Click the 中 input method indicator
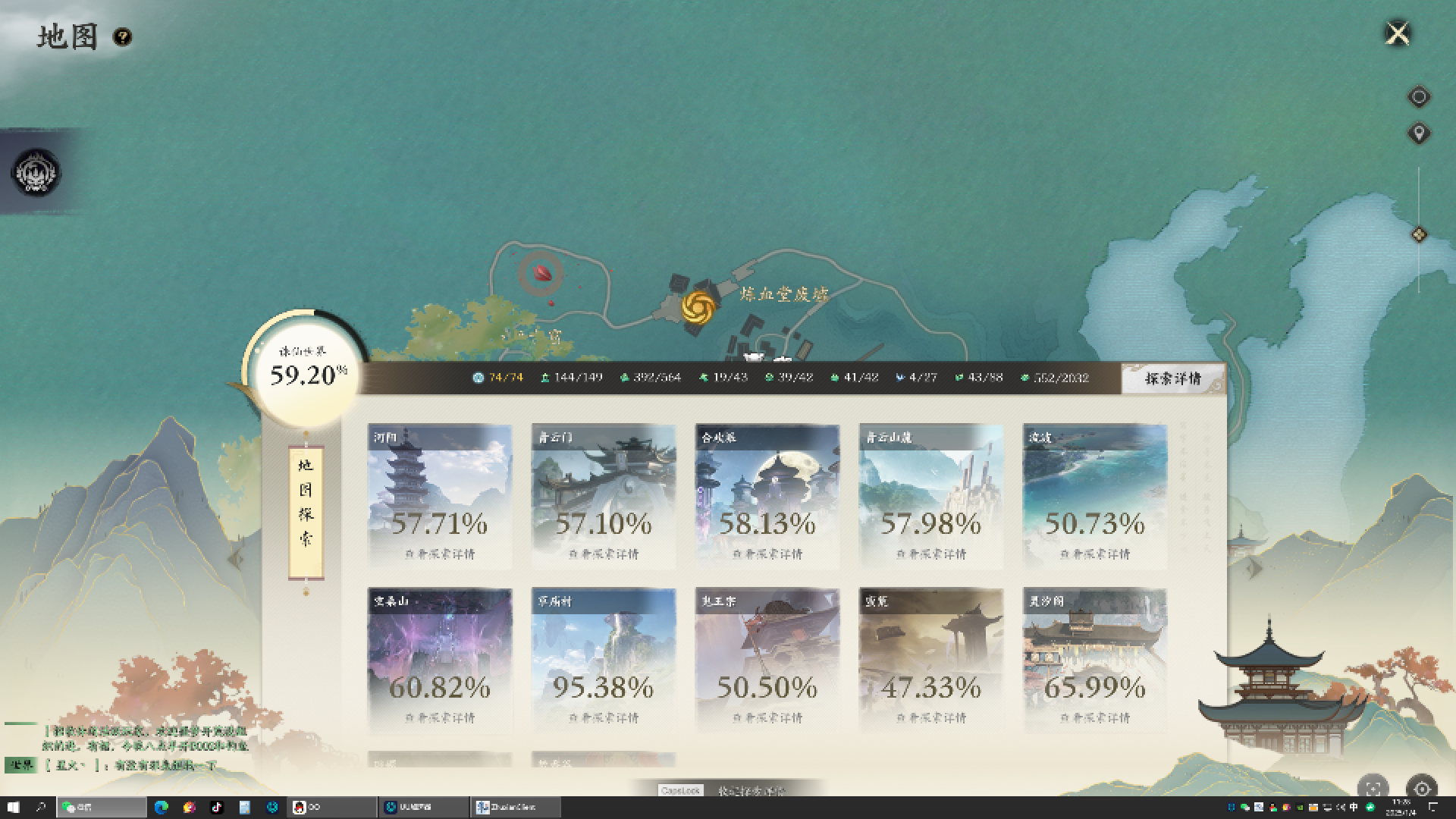Screen dimensions: 1456x819 (1354, 808)
